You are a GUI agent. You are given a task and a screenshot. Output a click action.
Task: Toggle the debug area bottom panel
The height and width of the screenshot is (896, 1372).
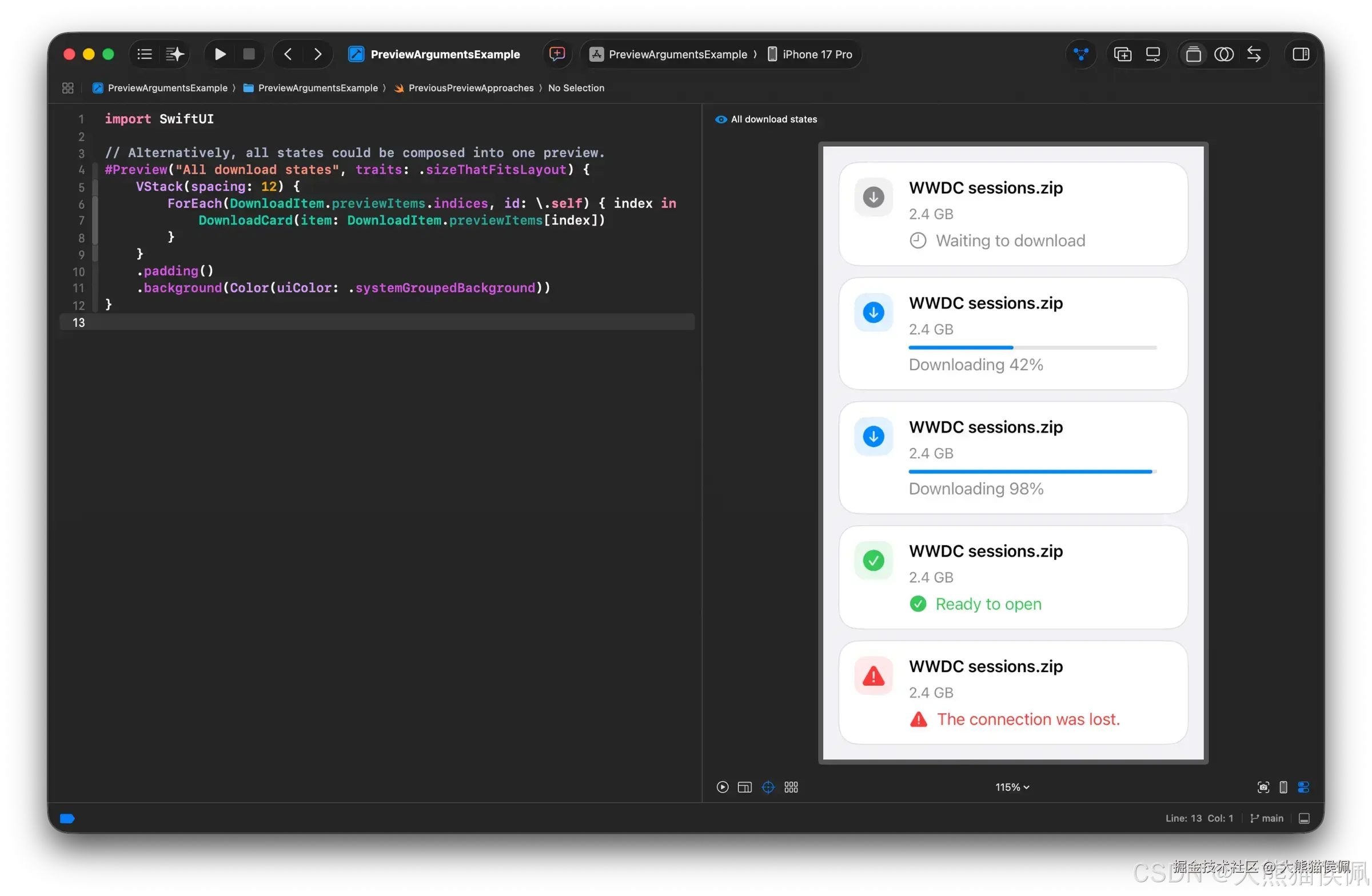(1304, 818)
